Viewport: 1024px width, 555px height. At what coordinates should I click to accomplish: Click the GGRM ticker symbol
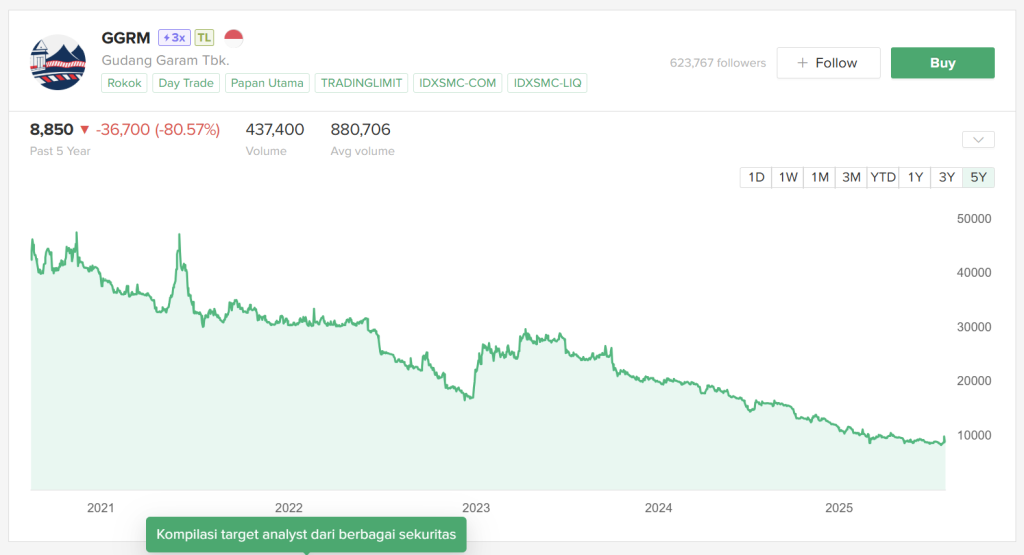pos(126,38)
